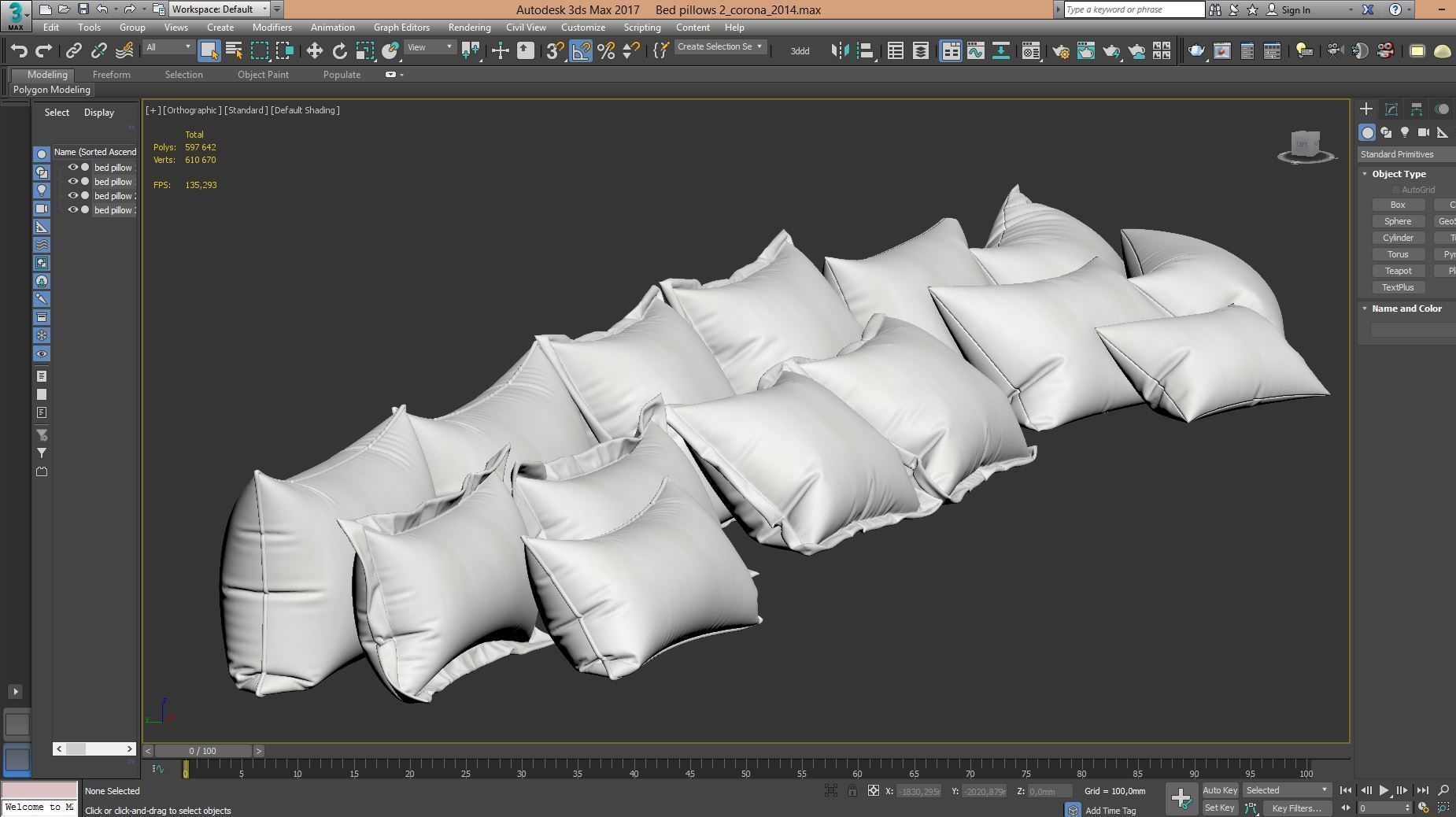The height and width of the screenshot is (817, 1456).
Task: Click the Mirror tool icon
Action: tap(840, 51)
